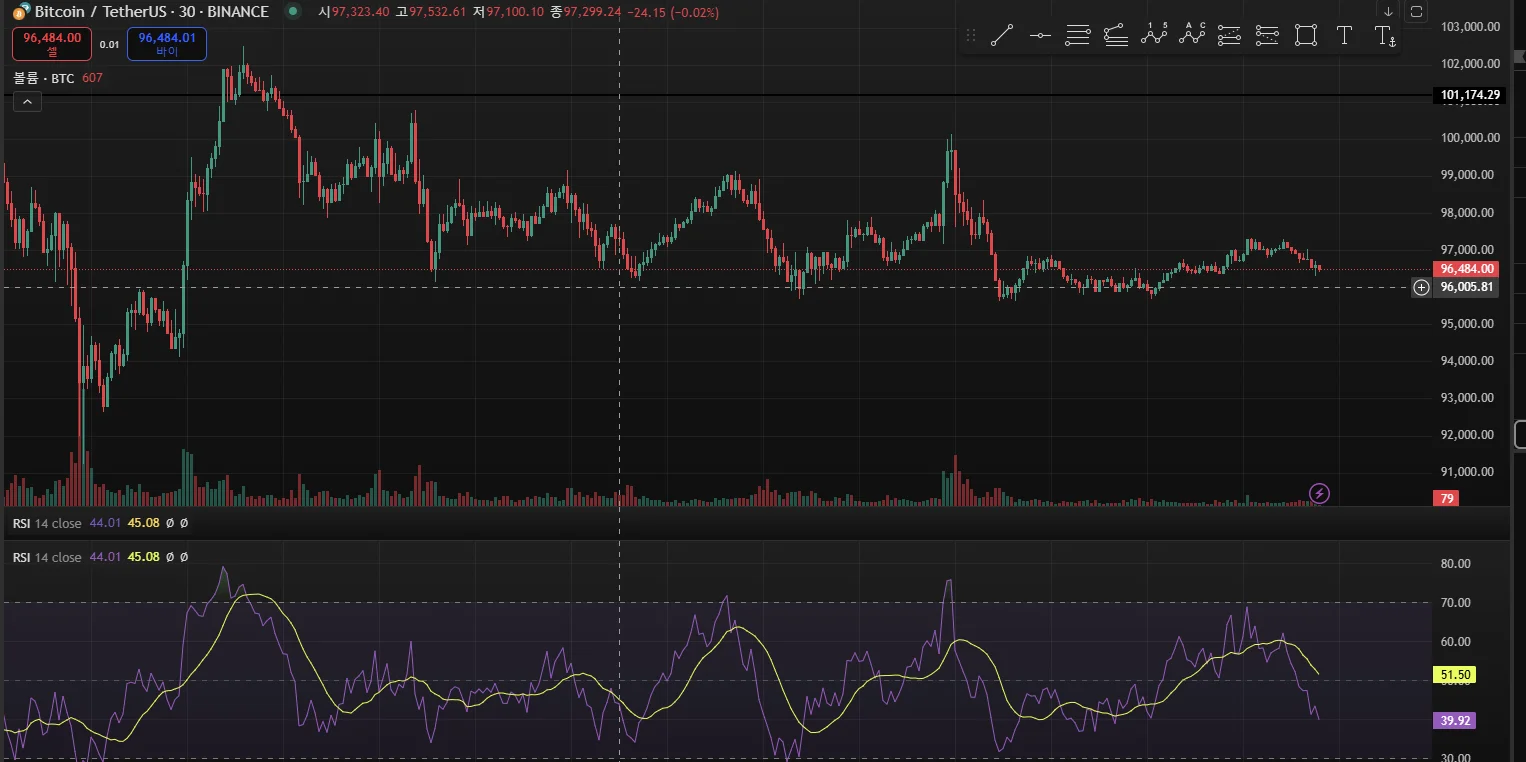Click the 80.00 RSI scale label
This screenshot has width=1526, height=762.
tap(1456, 563)
